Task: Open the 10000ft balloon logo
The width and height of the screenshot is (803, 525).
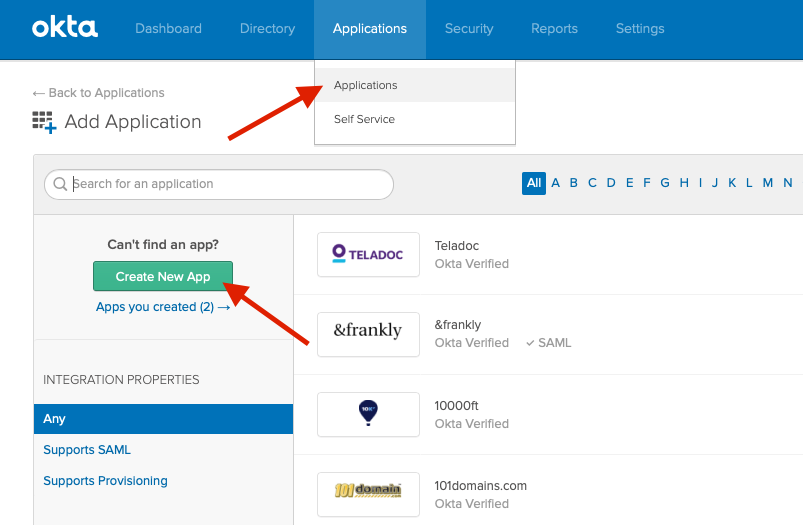Action: click(368, 414)
